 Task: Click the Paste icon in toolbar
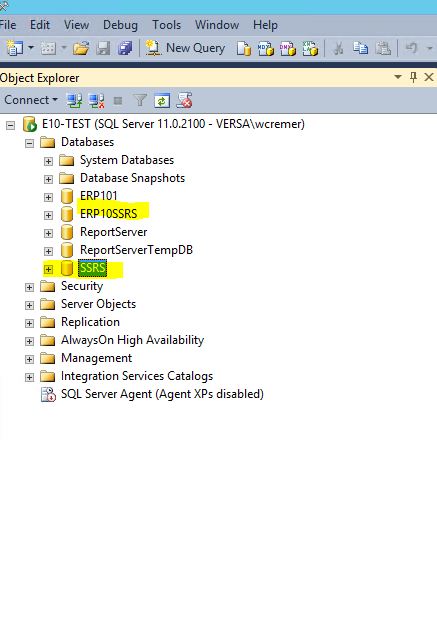click(384, 48)
